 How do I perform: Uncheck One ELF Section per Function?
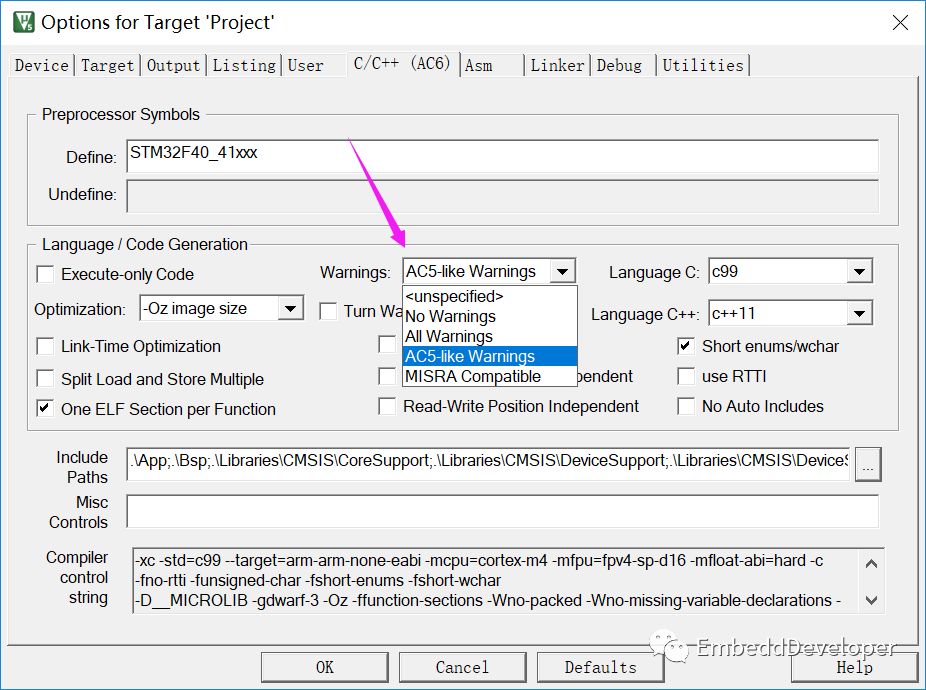pos(45,409)
